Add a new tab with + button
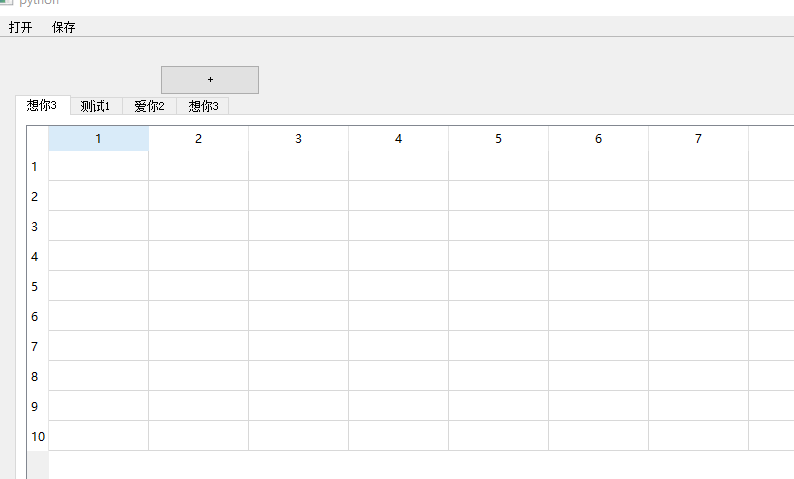Screen dimensions: 794x479 210,79
